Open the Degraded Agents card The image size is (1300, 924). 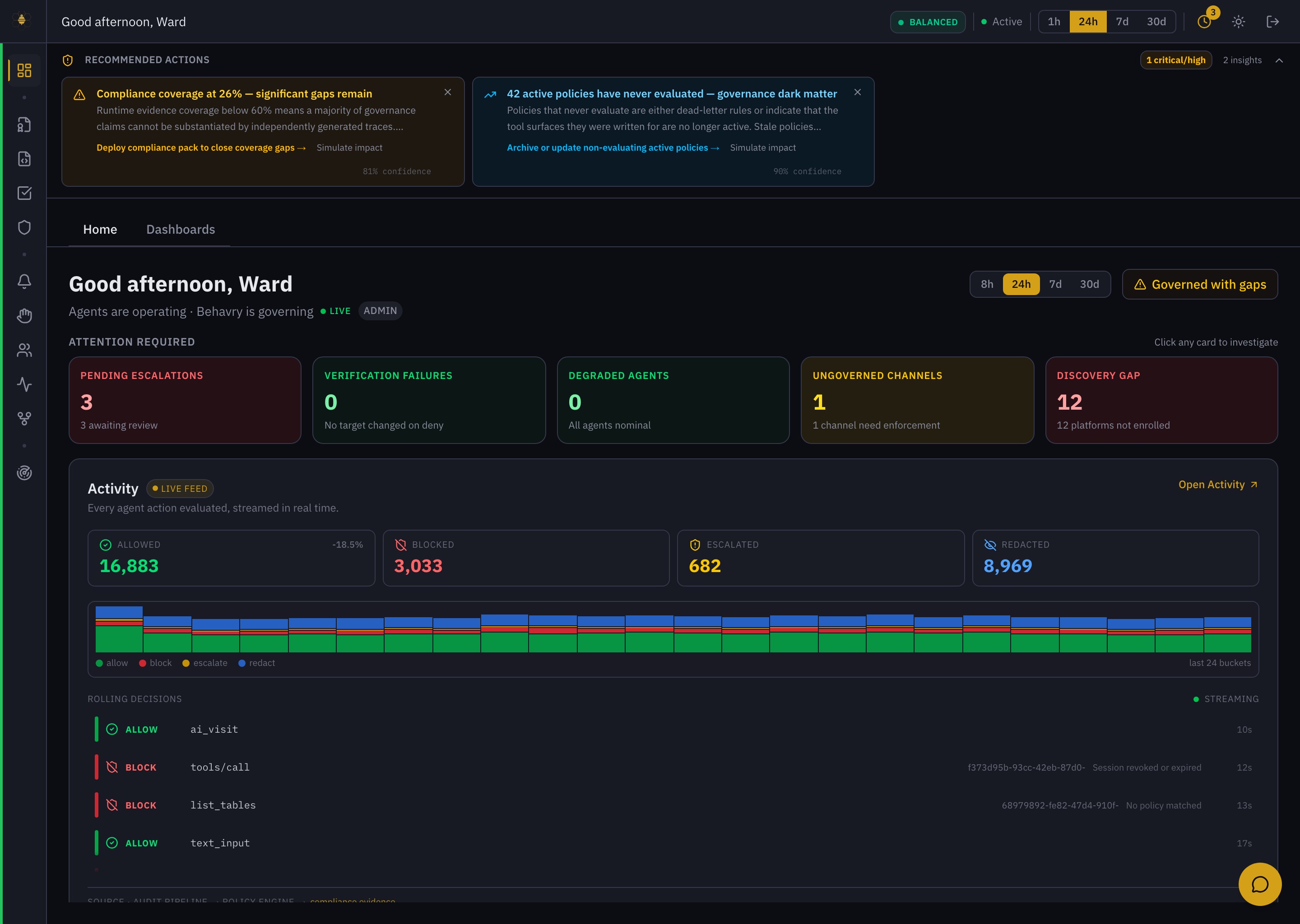[673, 400]
